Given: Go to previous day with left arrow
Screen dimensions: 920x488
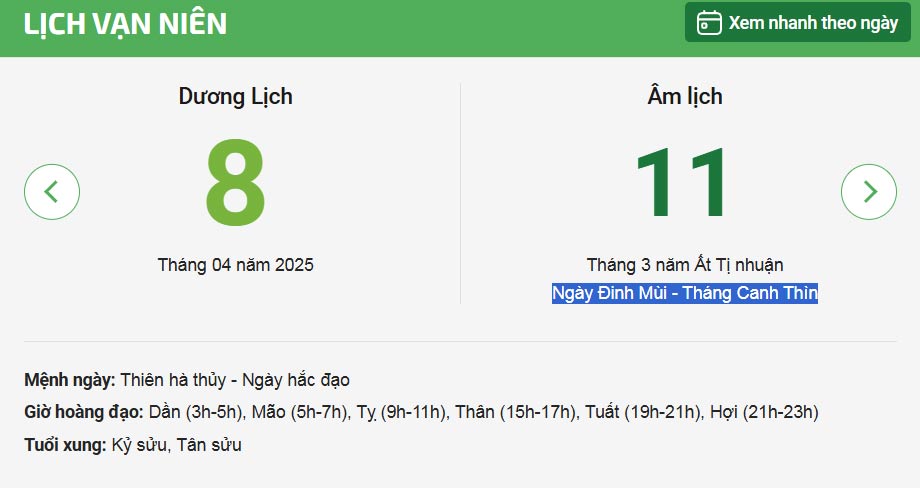Looking at the screenshot, I should (52, 192).
